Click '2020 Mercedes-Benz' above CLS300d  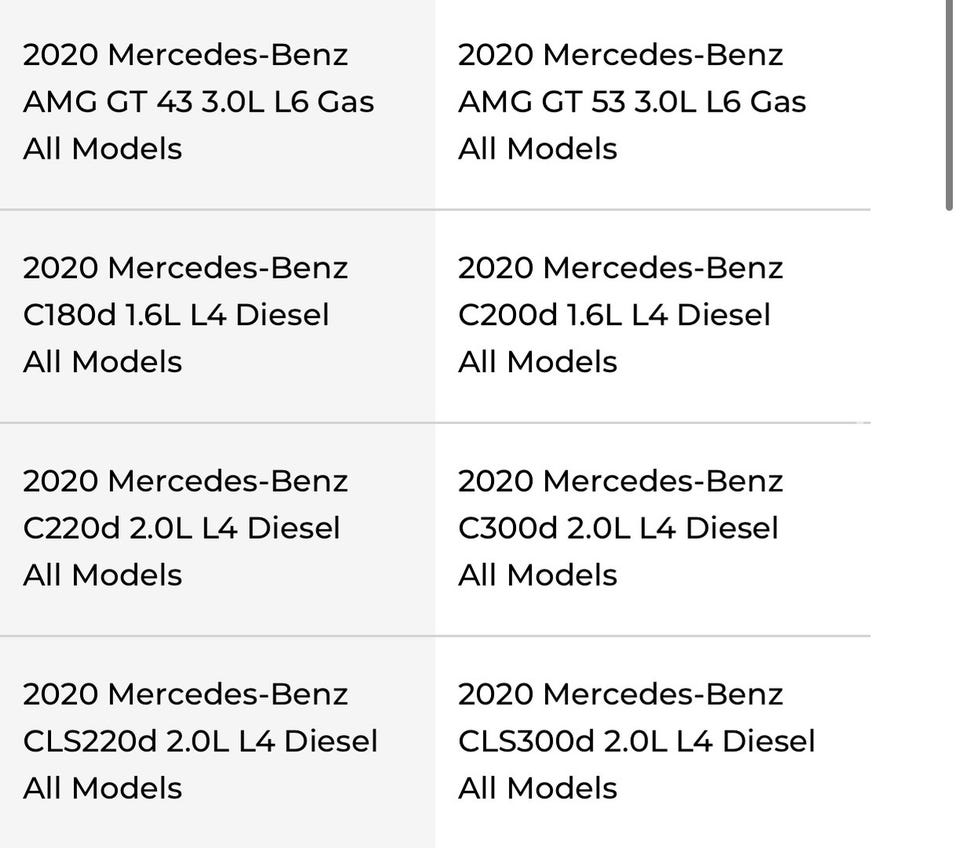pyautogui.click(x=620, y=693)
